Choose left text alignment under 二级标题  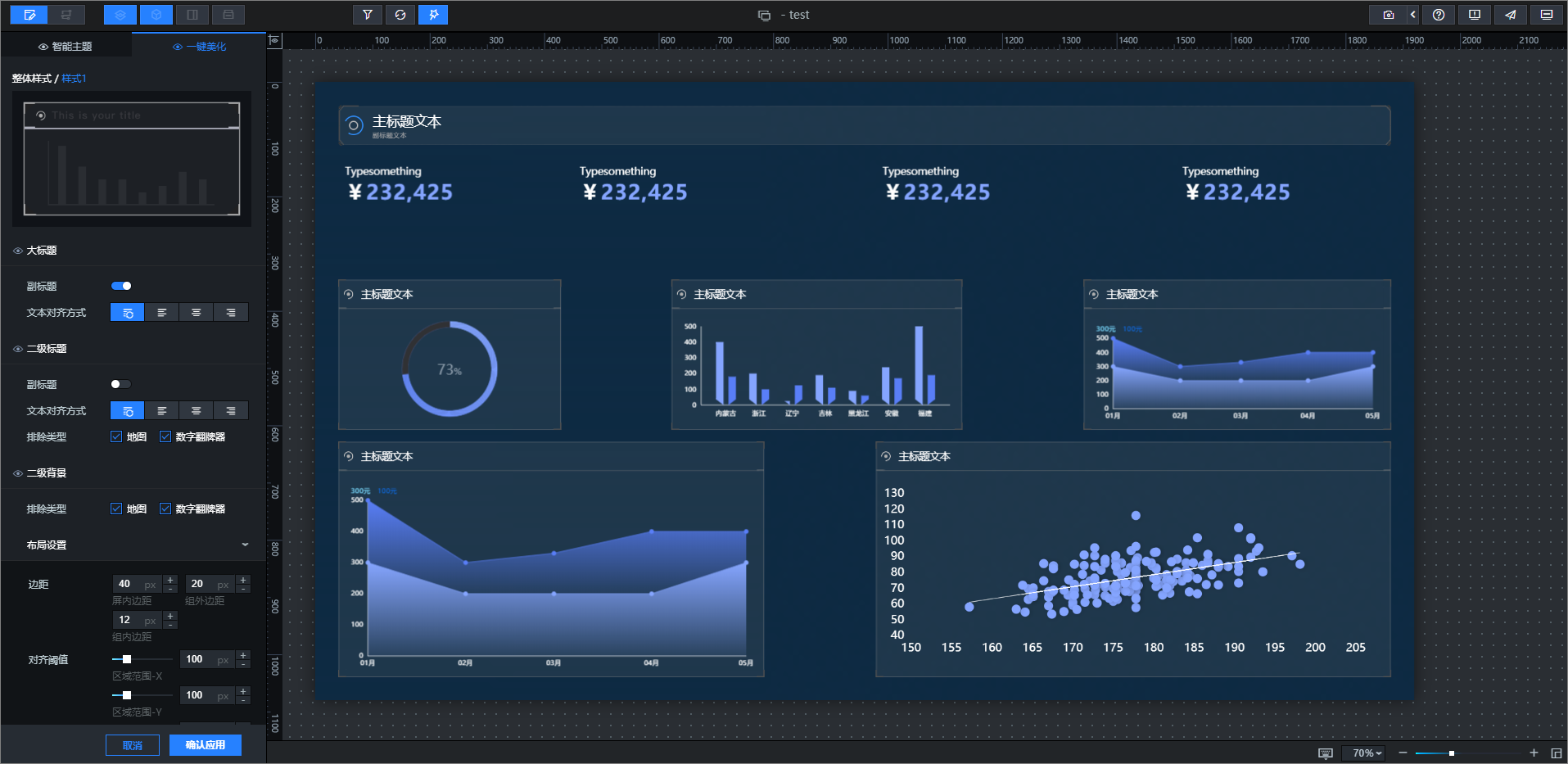162,411
